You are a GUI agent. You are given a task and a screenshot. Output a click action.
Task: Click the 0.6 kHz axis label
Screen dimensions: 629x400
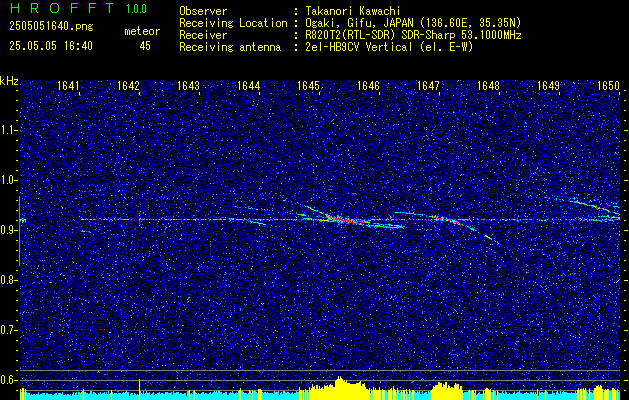coord(8,380)
